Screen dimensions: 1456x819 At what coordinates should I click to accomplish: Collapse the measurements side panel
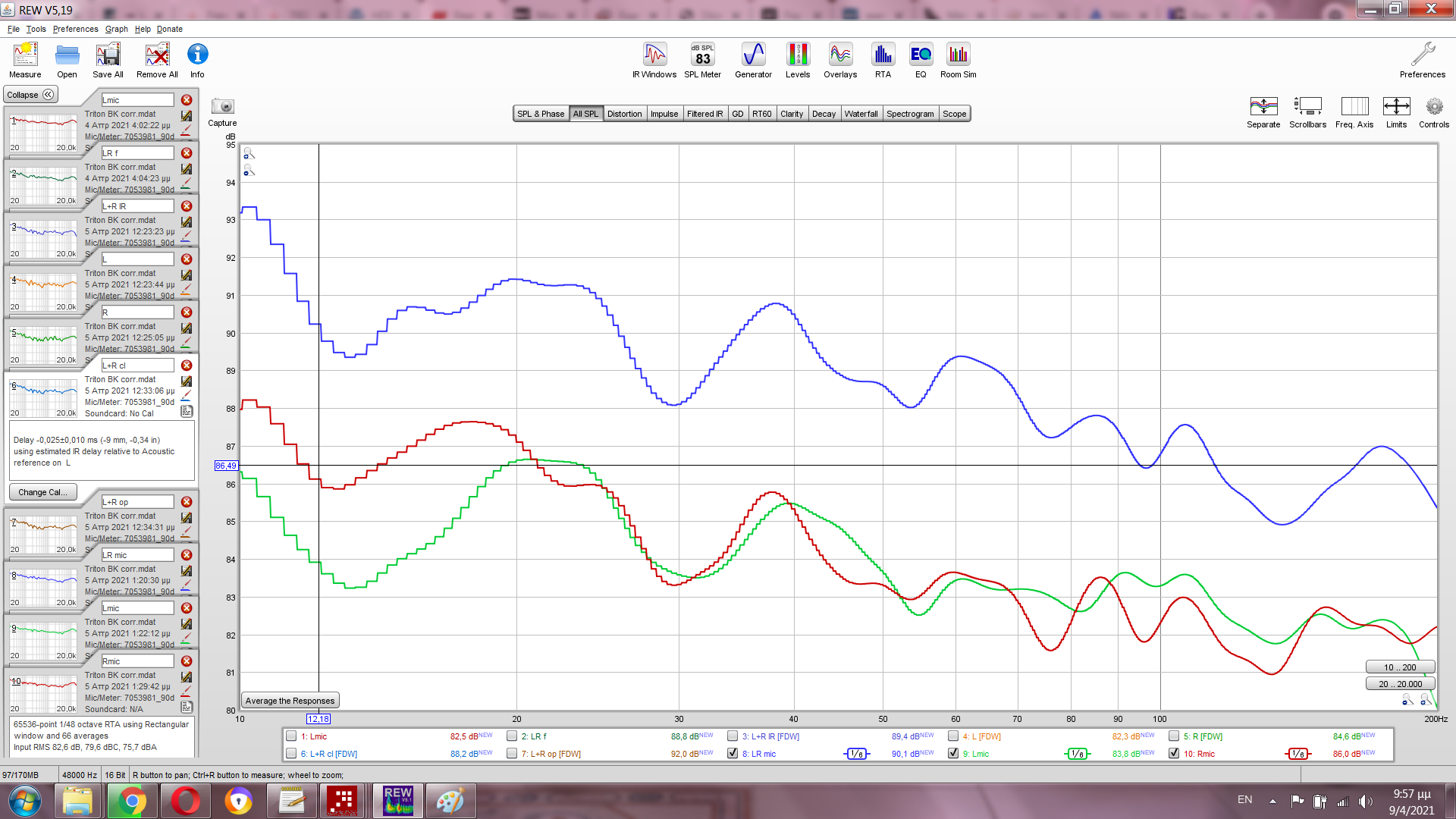(30, 95)
